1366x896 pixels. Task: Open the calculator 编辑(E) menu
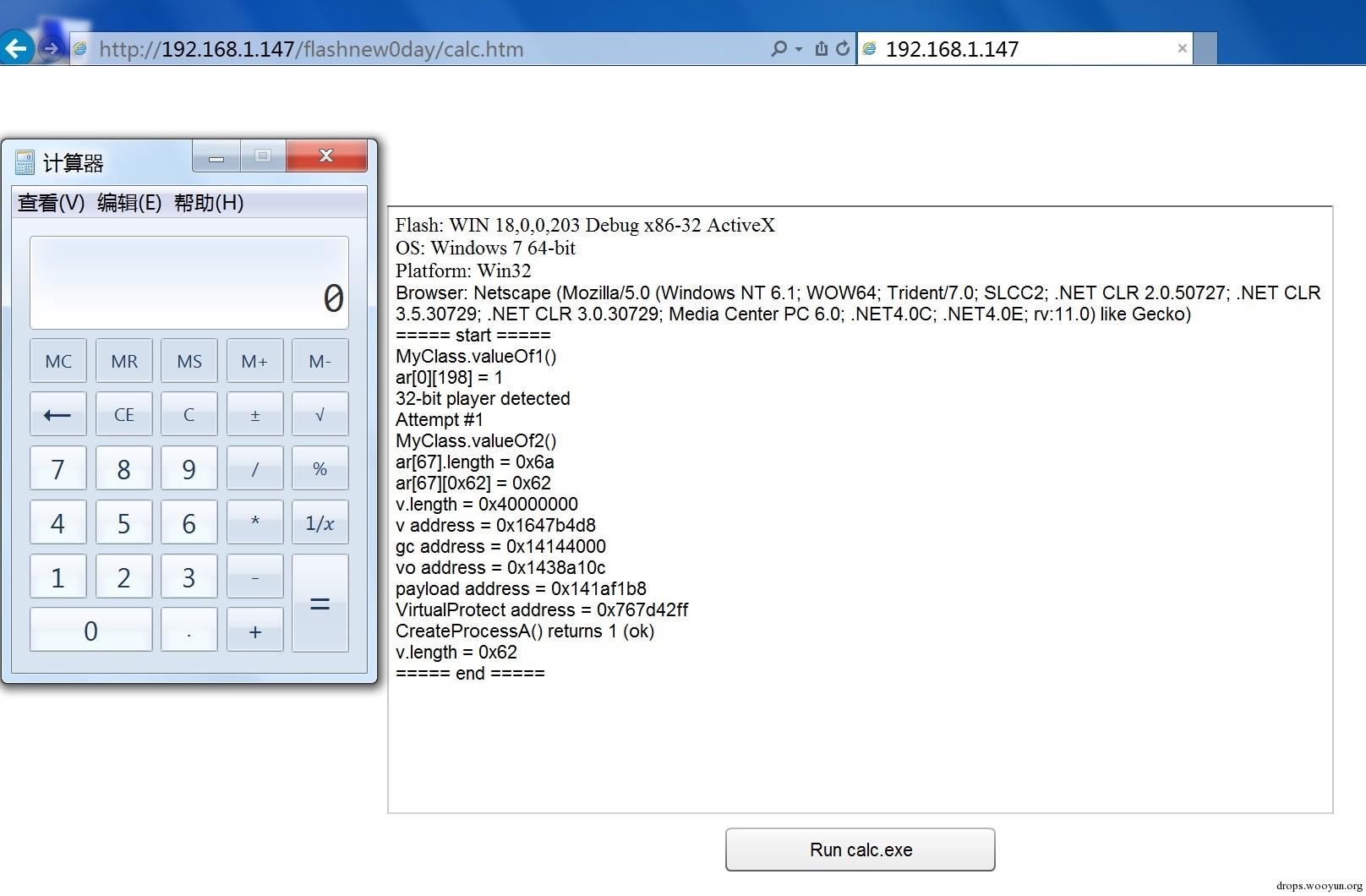coord(129,203)
